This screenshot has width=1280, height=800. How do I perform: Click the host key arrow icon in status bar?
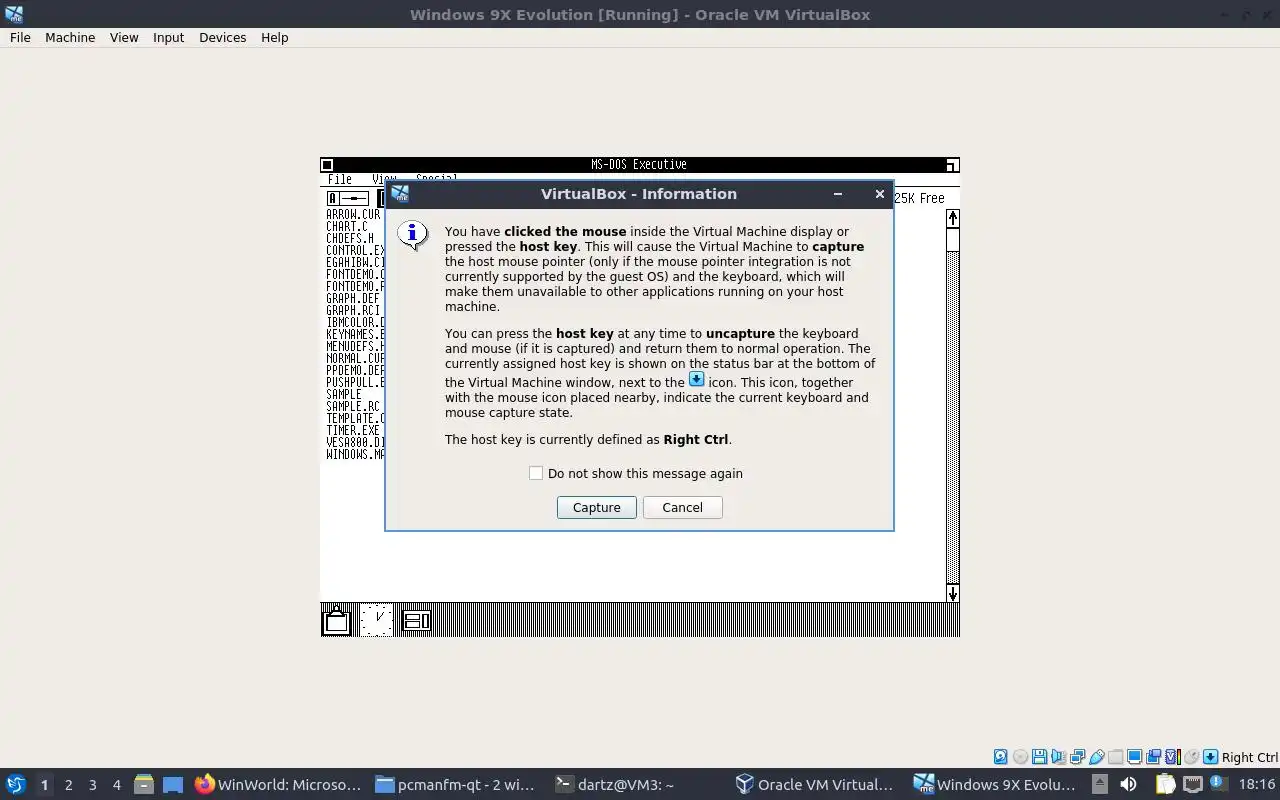1210,757
